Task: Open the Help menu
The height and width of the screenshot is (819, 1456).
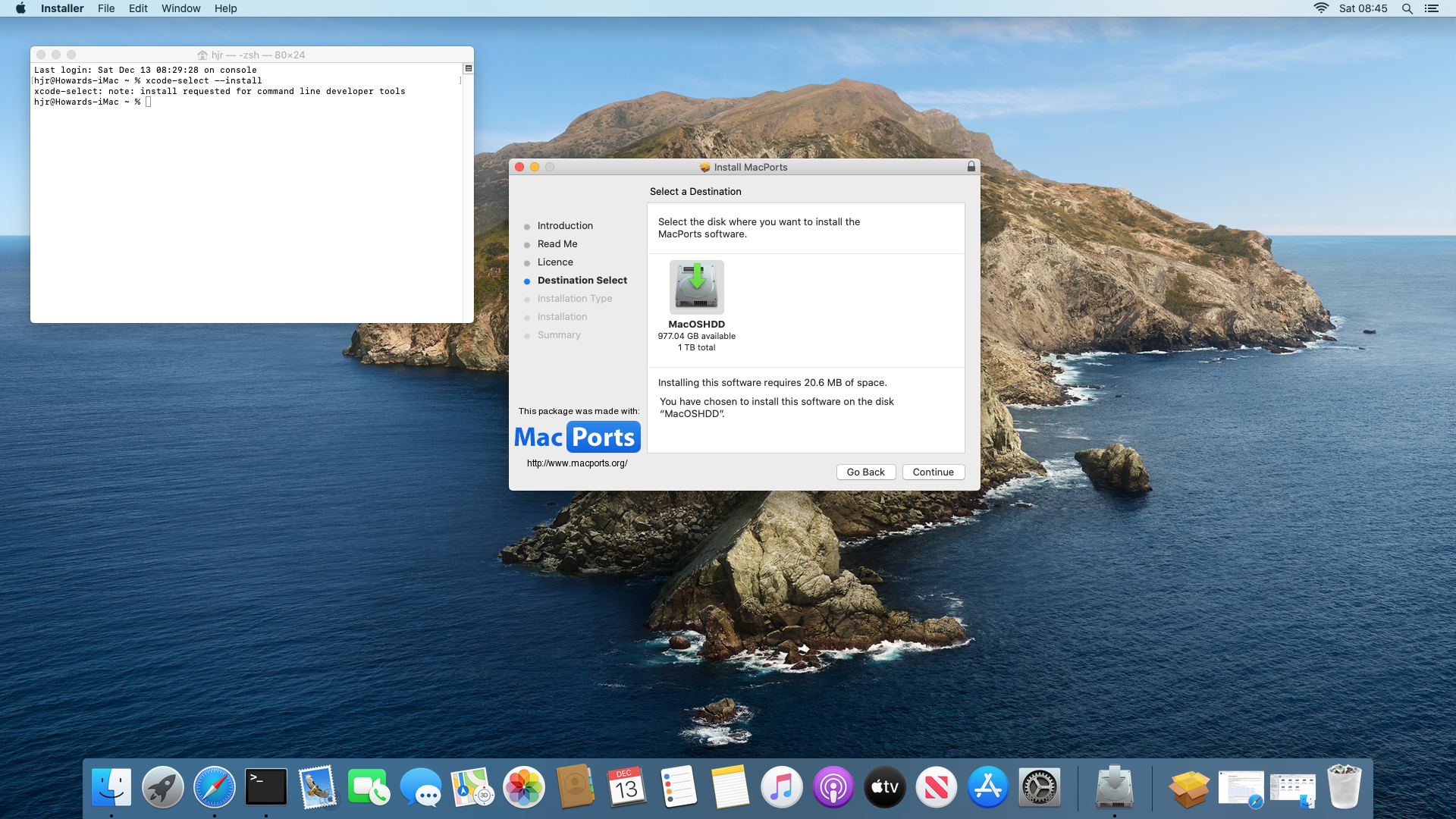Action: pyautogui.click(x=225, y=8)
